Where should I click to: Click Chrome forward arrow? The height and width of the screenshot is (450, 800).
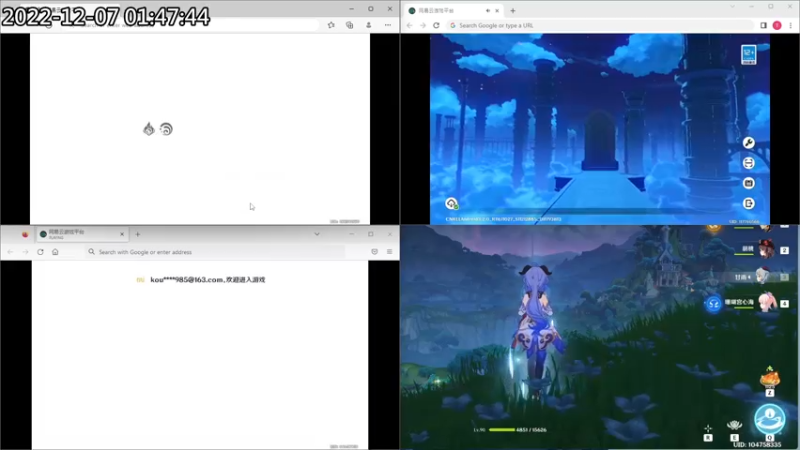[x=422, y=25]
